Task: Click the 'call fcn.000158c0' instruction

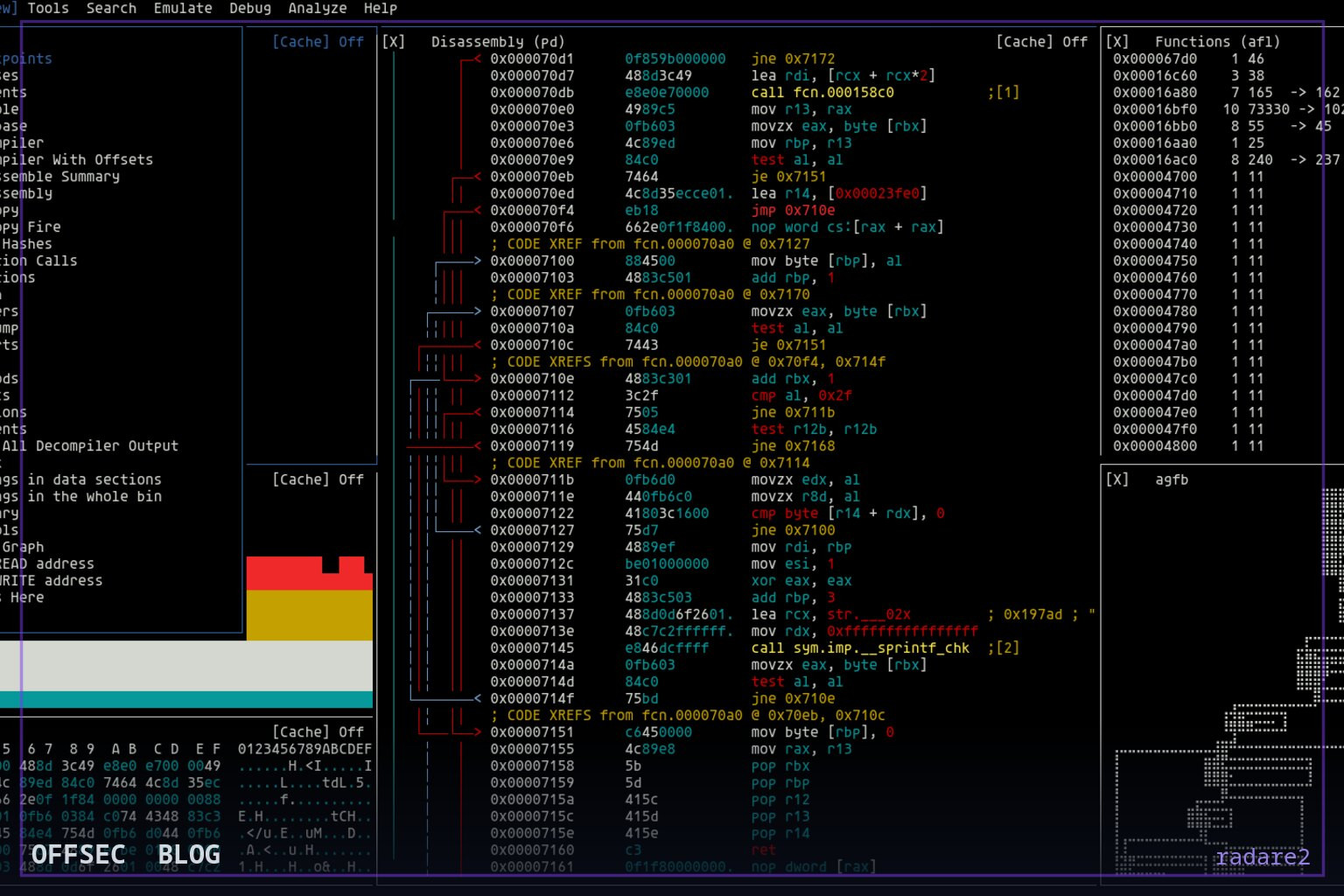Action: tap(822, 93)
